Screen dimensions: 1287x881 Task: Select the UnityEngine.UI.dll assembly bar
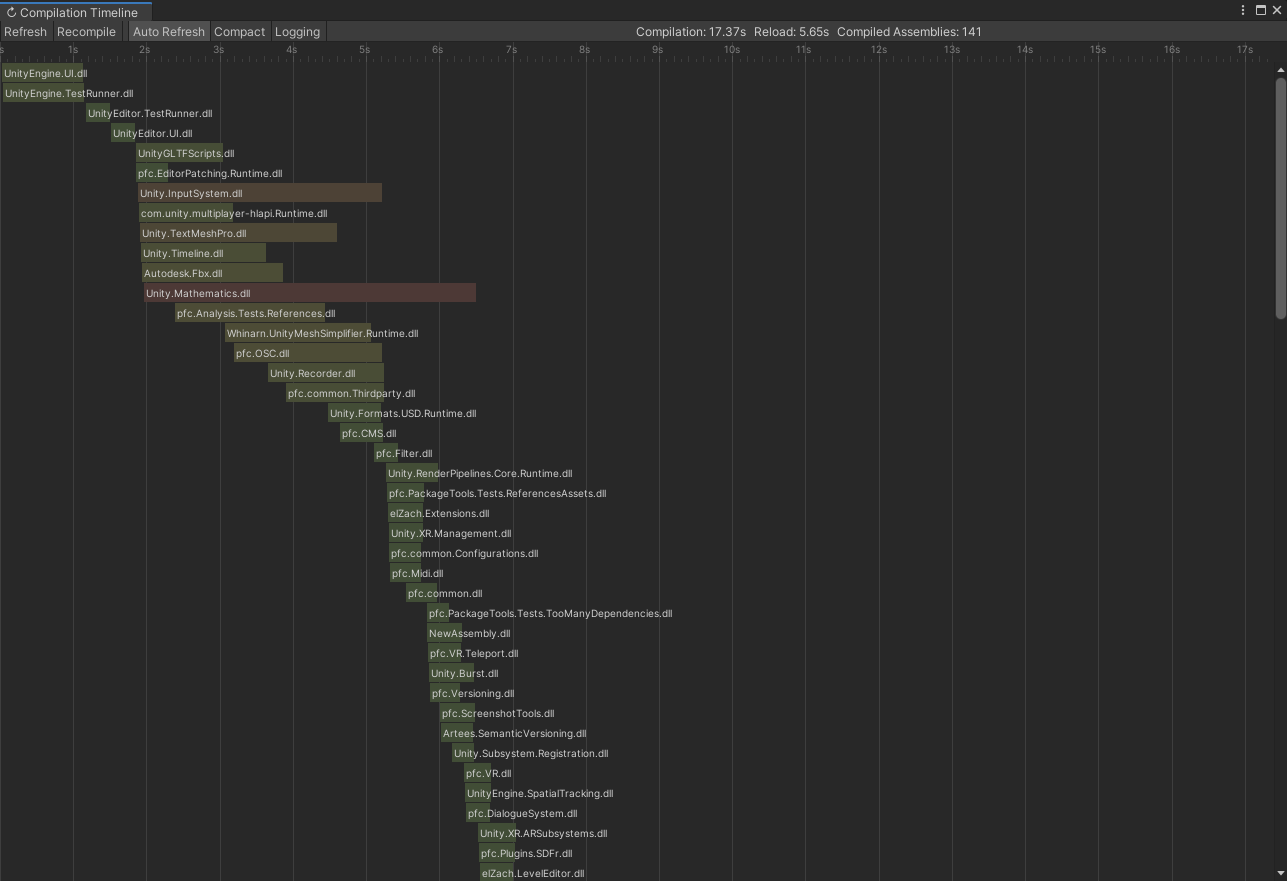42,73
